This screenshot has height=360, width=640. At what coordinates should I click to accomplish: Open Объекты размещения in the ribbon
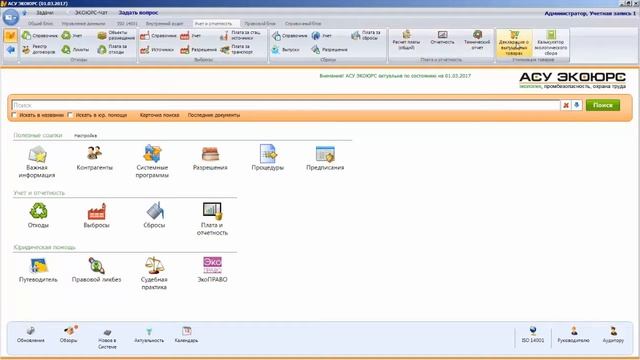pos(116,36)
